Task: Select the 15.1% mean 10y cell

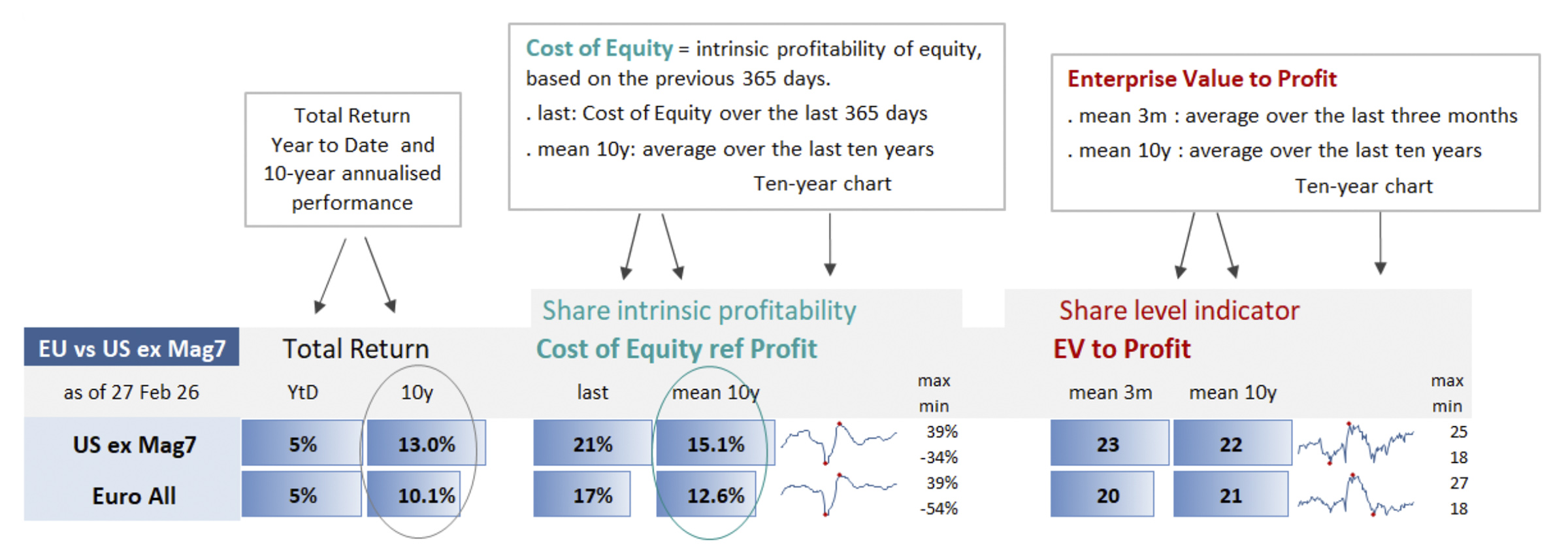Action: (715, 444)
